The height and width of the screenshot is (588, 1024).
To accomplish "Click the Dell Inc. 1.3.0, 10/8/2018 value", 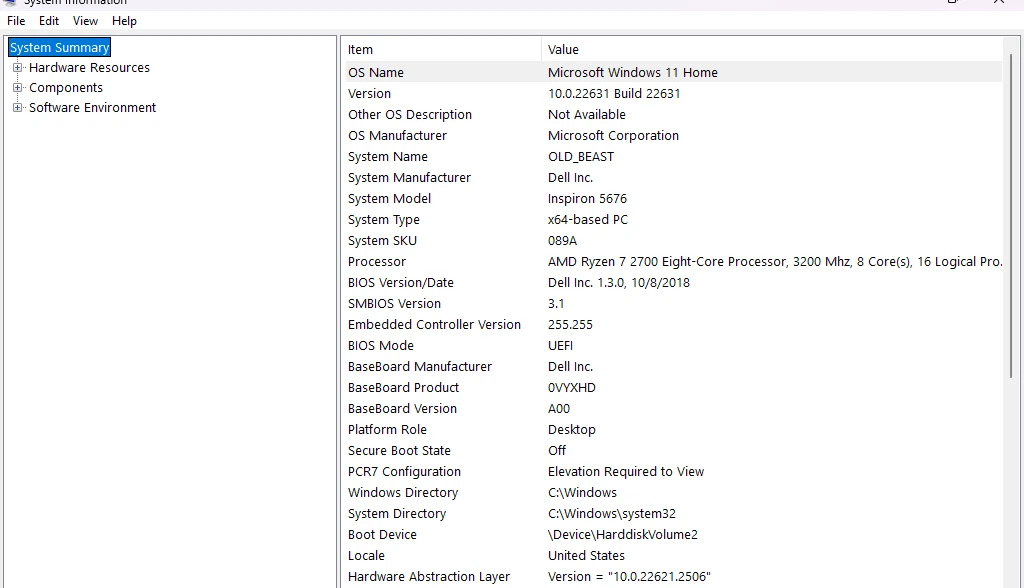I will (x=618, y=282).
